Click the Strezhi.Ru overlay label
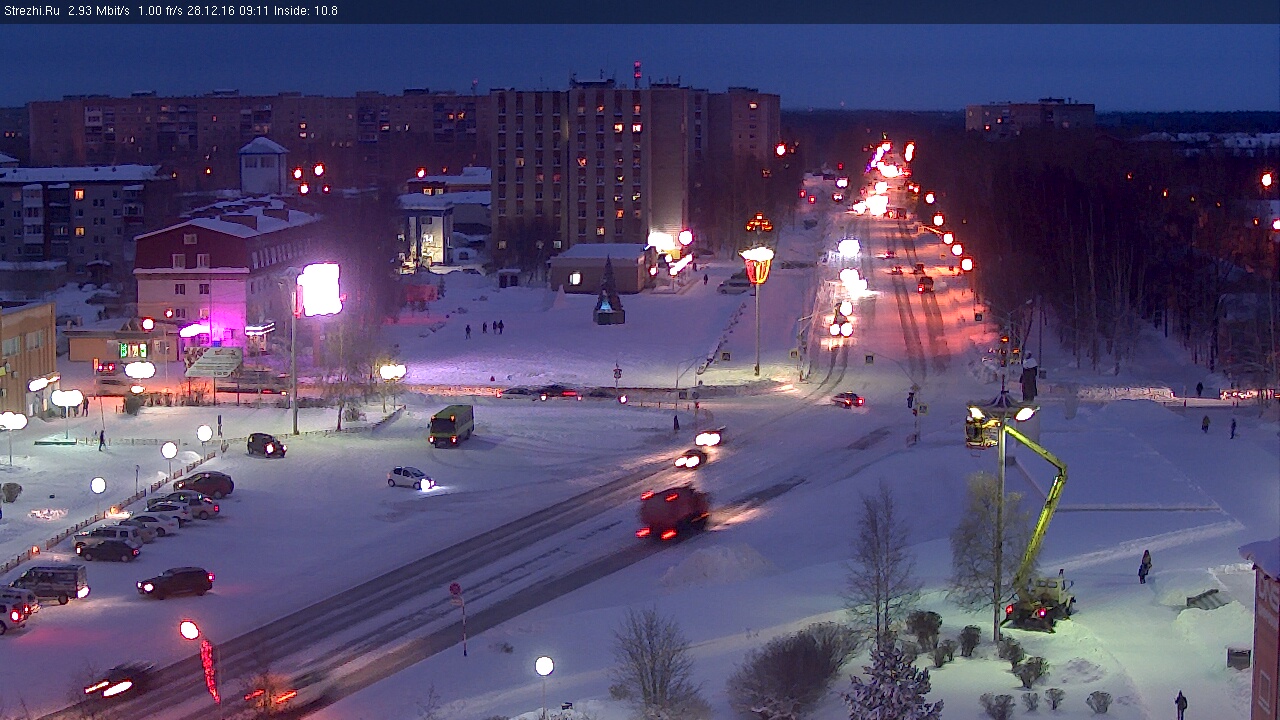 tap(32, 11)
